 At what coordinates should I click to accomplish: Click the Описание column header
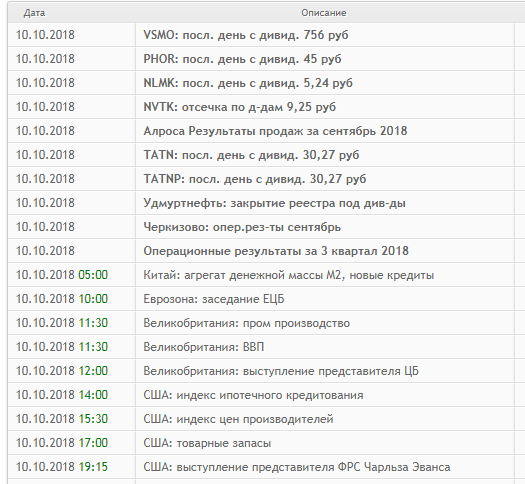tap(323, 13)
